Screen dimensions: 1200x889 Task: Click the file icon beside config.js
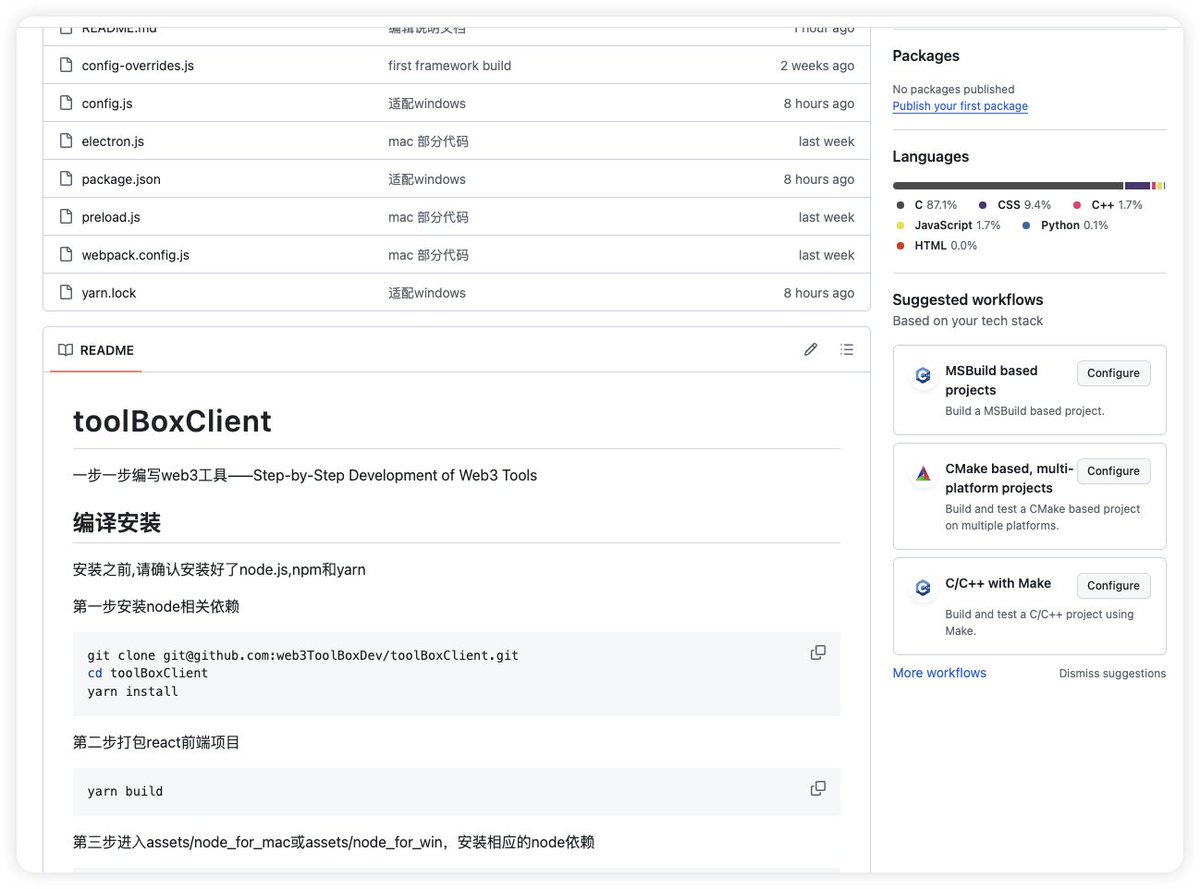pos(64,102)
